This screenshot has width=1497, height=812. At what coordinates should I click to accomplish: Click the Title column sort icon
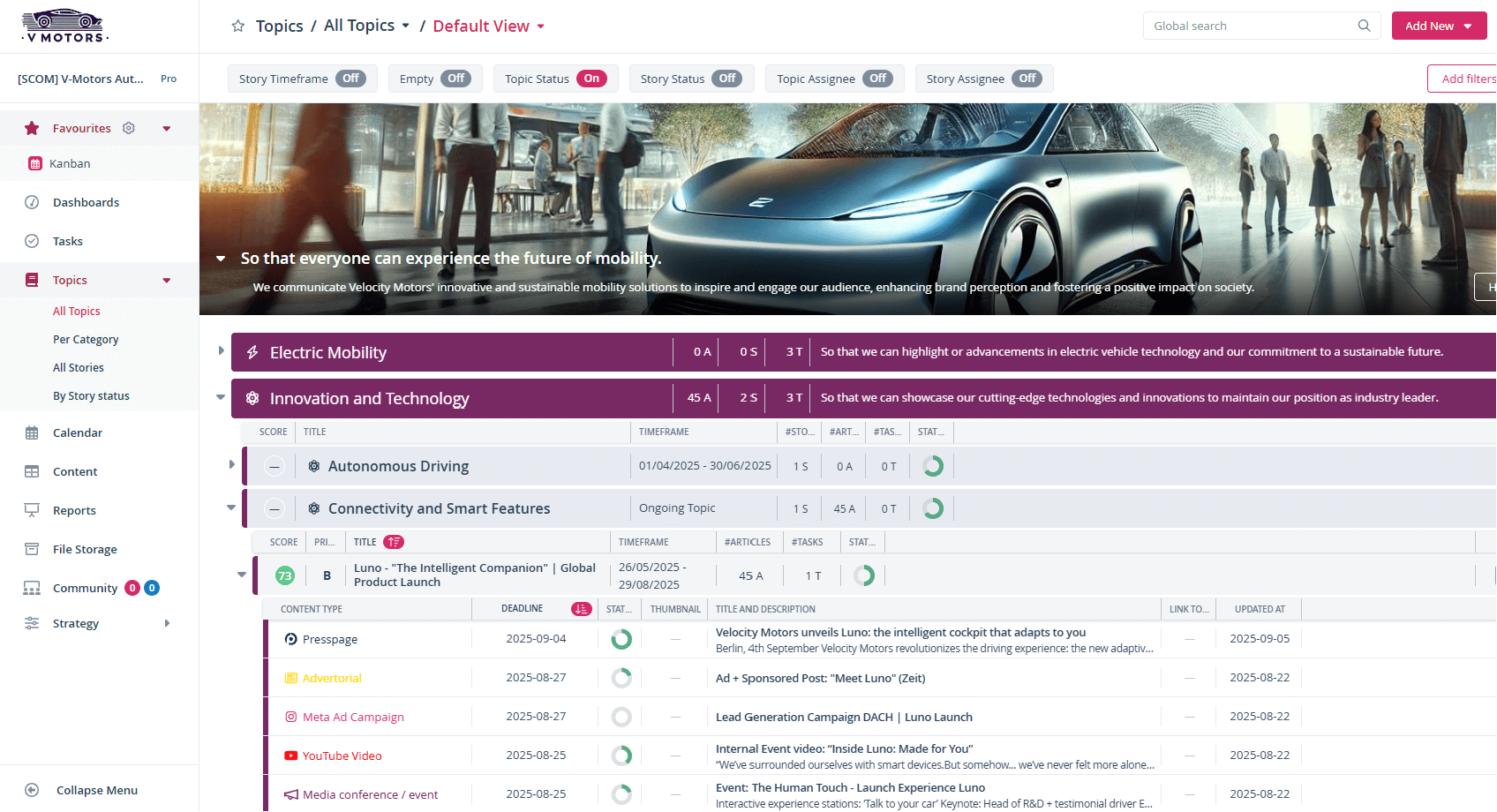[x=394, y=542]
